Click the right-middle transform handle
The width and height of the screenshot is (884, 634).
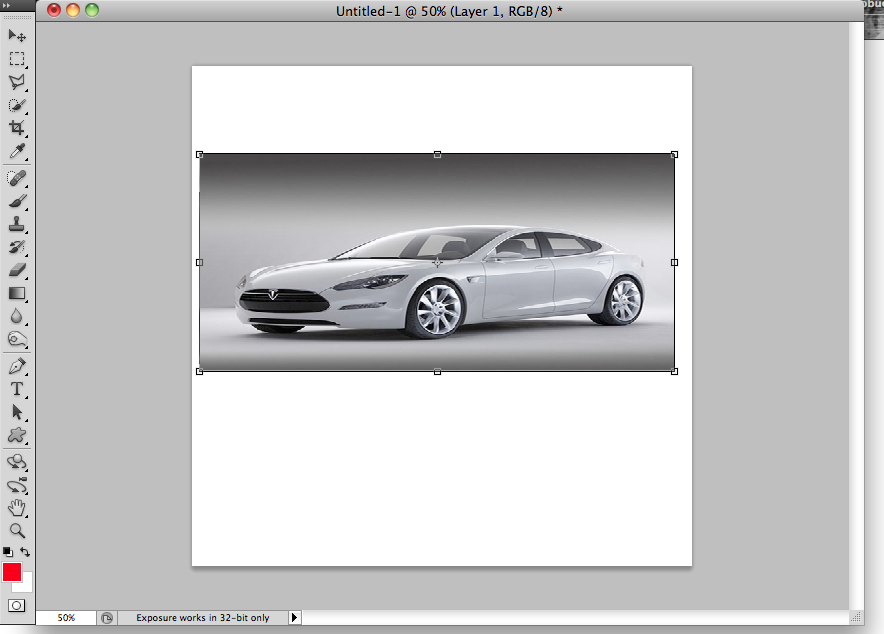click(x=674, y=263)
